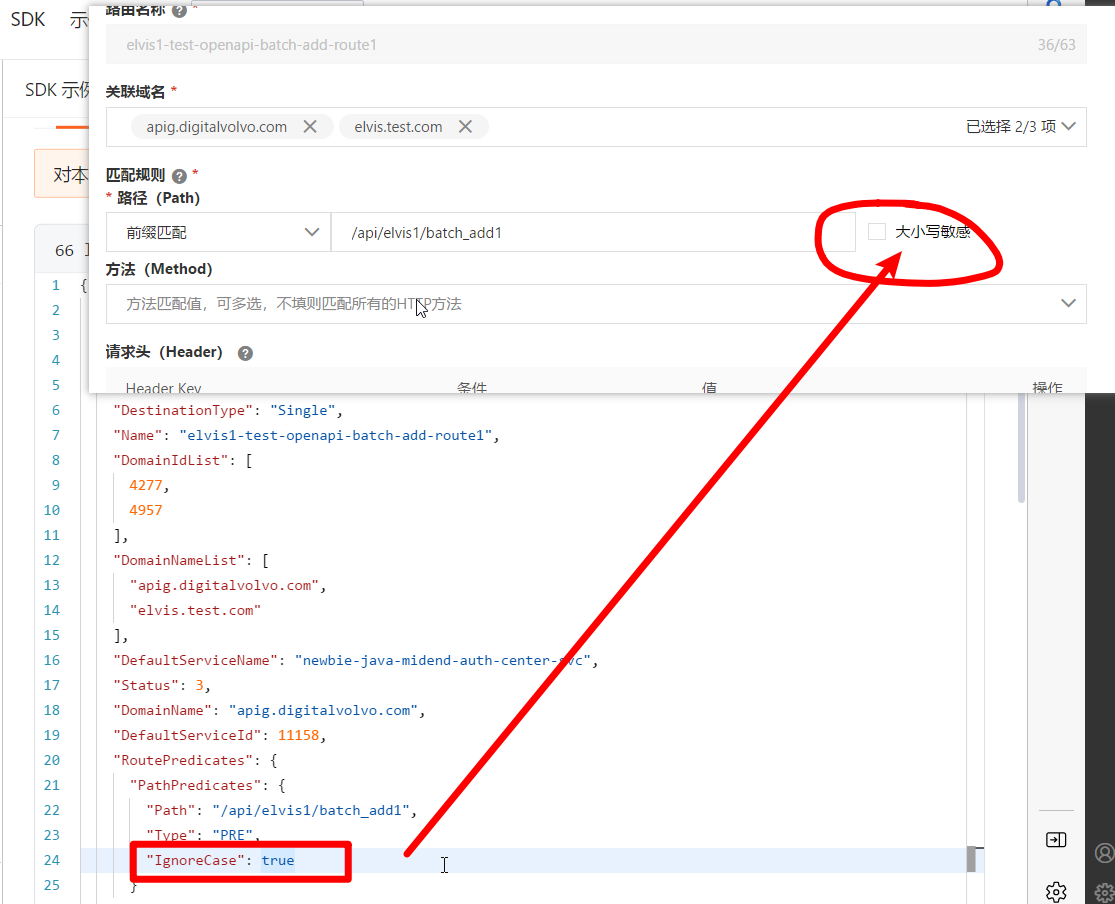This screenshot has width=1115, height=904.
Task: Open the settings gear below the panel icon
Action: click(1056, 891)
